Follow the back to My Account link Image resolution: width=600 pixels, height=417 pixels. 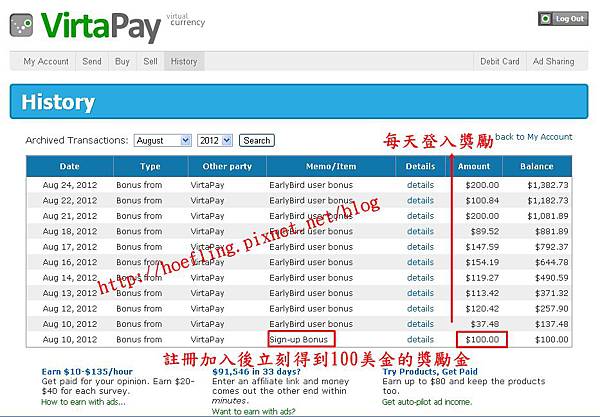pos(533,137)
